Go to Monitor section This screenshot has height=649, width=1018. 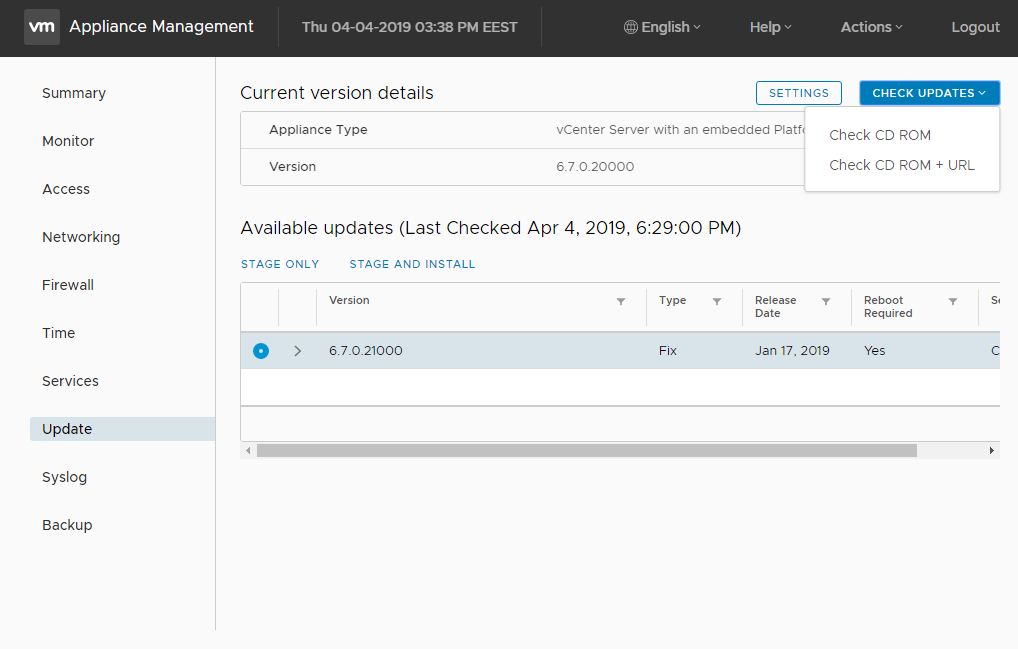click(68, 141)
